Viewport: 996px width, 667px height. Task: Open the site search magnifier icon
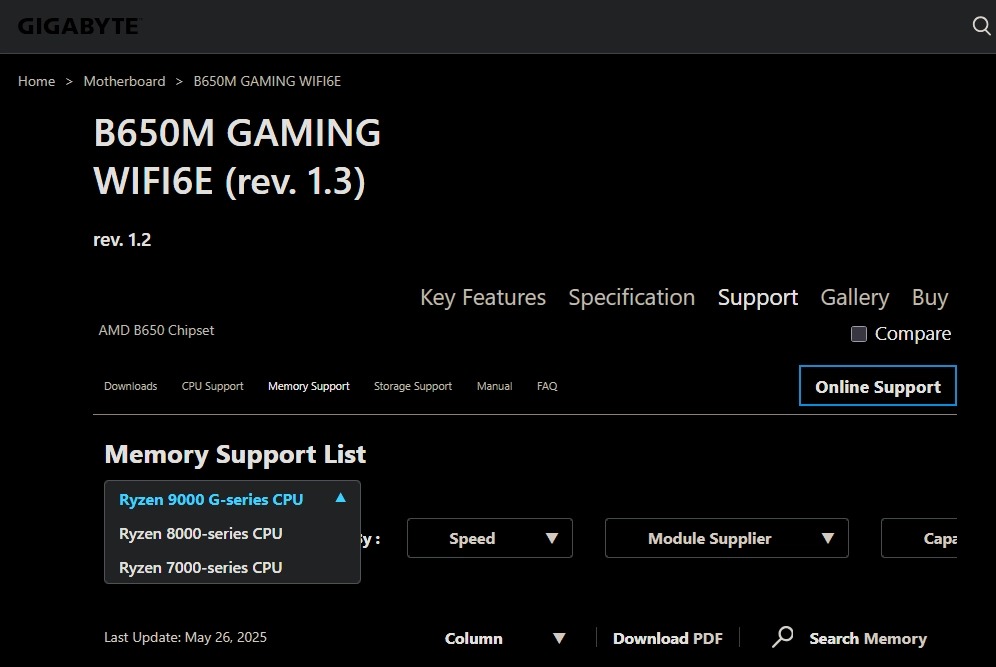click(981, 26)
